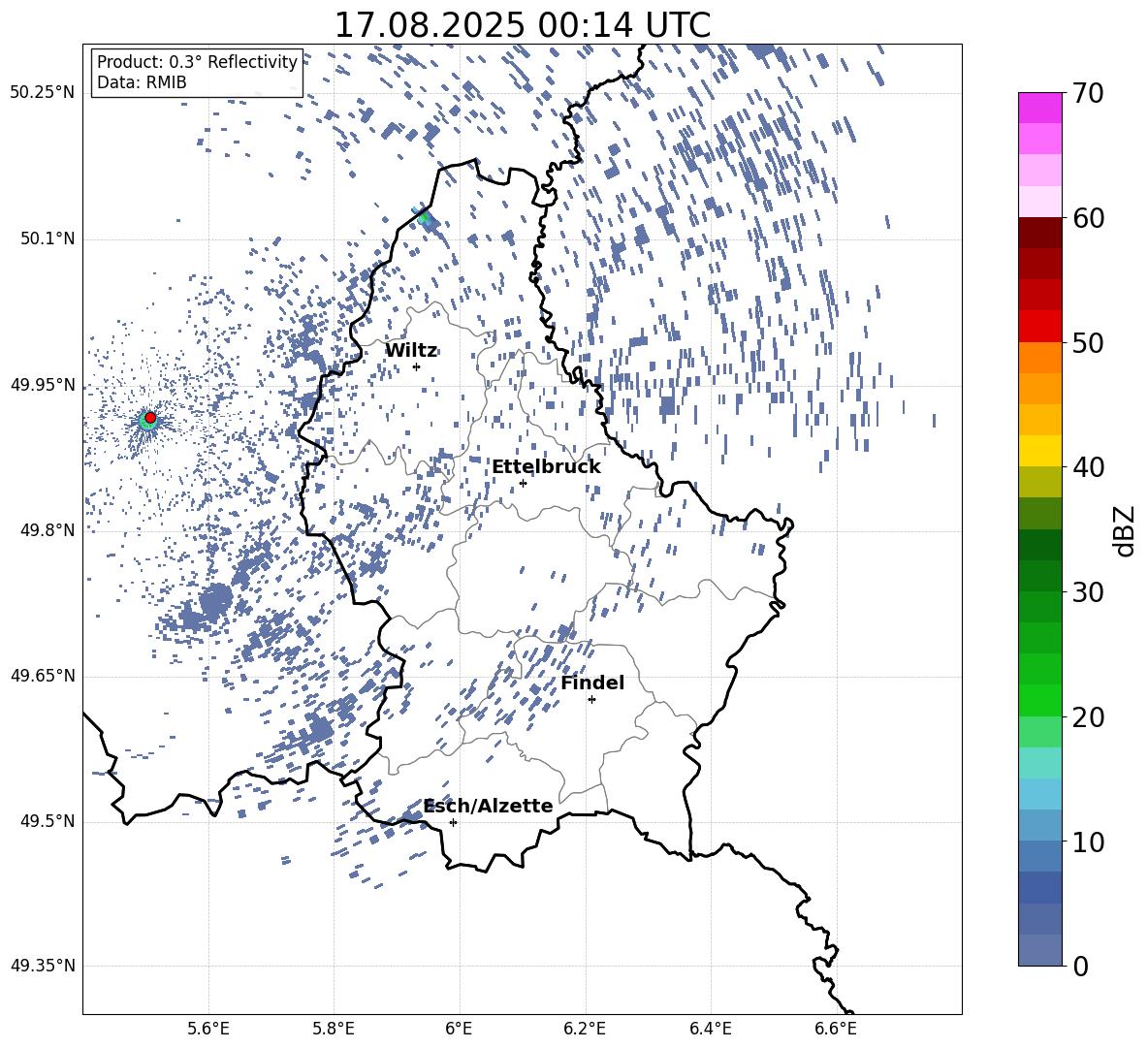
Task: Click the 50.25°N latitude label
Action: [x=43, y=93]
